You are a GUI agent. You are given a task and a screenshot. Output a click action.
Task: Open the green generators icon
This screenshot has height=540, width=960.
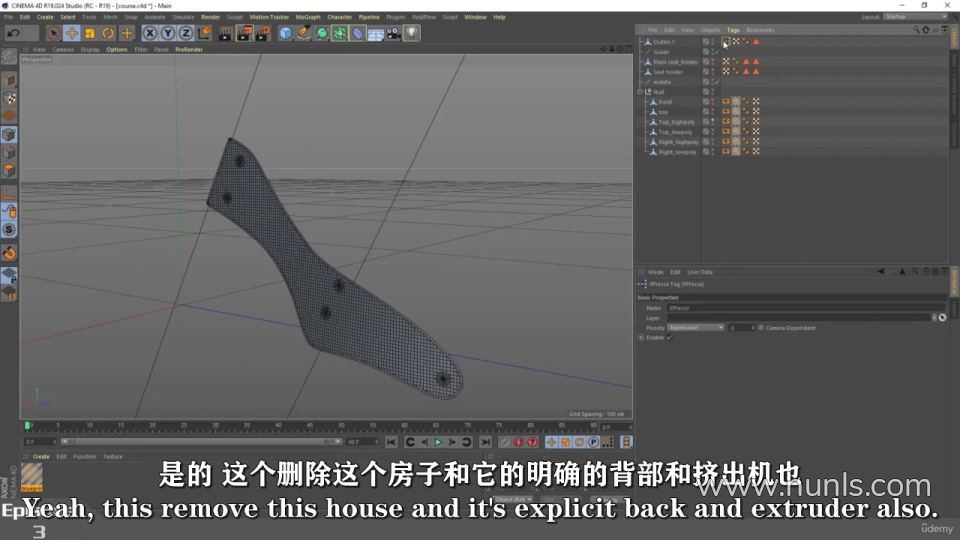(321, 33)
